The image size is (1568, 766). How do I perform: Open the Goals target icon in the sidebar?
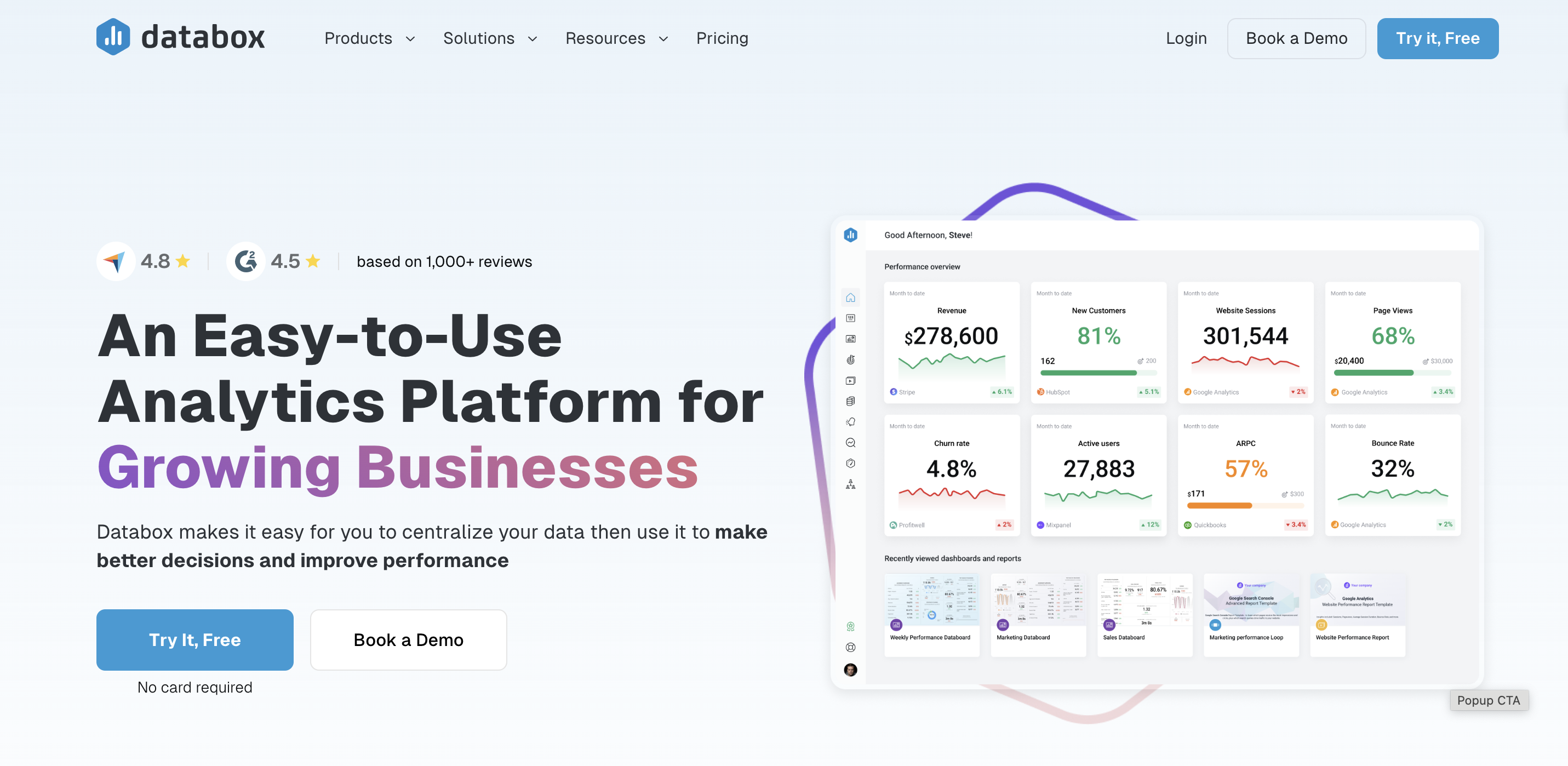pos(850,359)
